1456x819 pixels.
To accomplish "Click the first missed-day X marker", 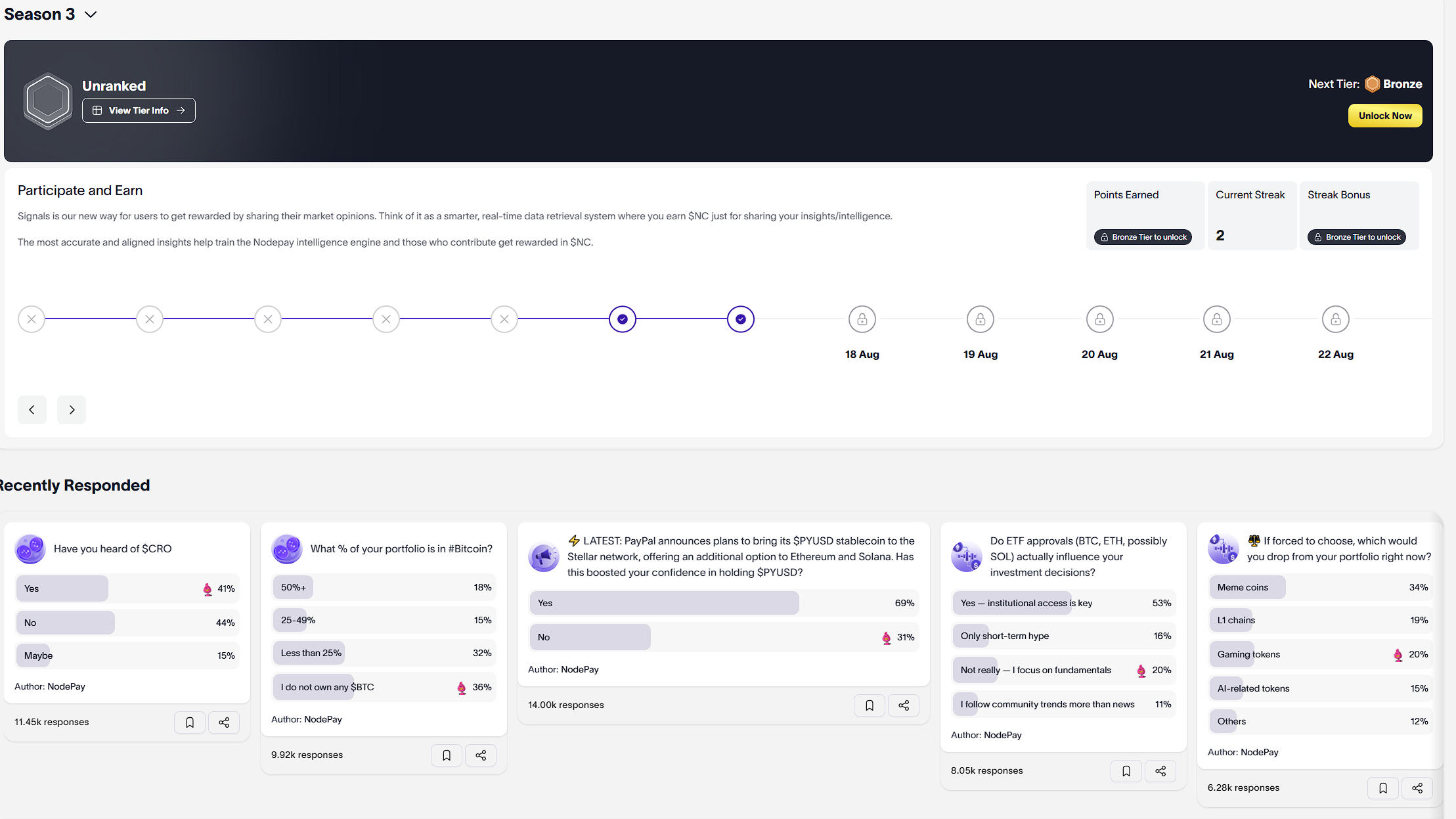I will coord(32,319).
